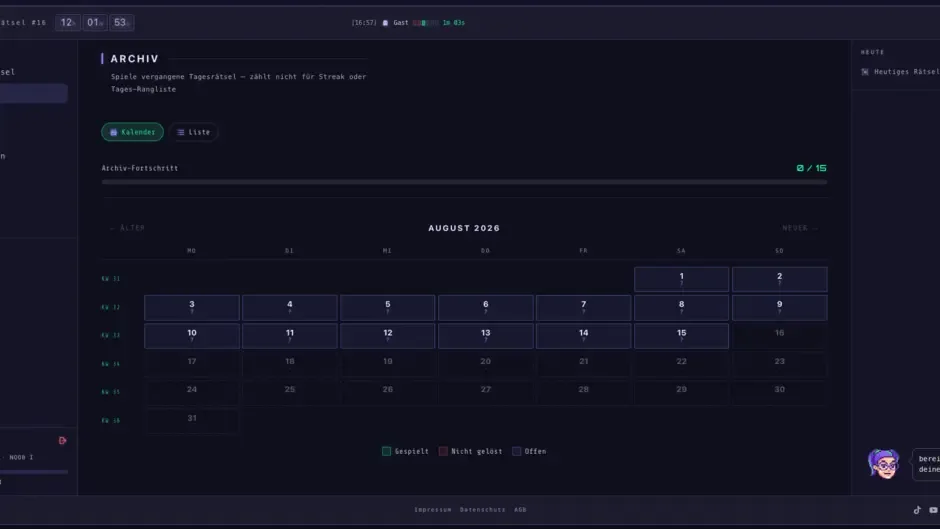The image size is (940, 529).
Task: Open the August 1 puzzle
Action: (x=682, y=279)
